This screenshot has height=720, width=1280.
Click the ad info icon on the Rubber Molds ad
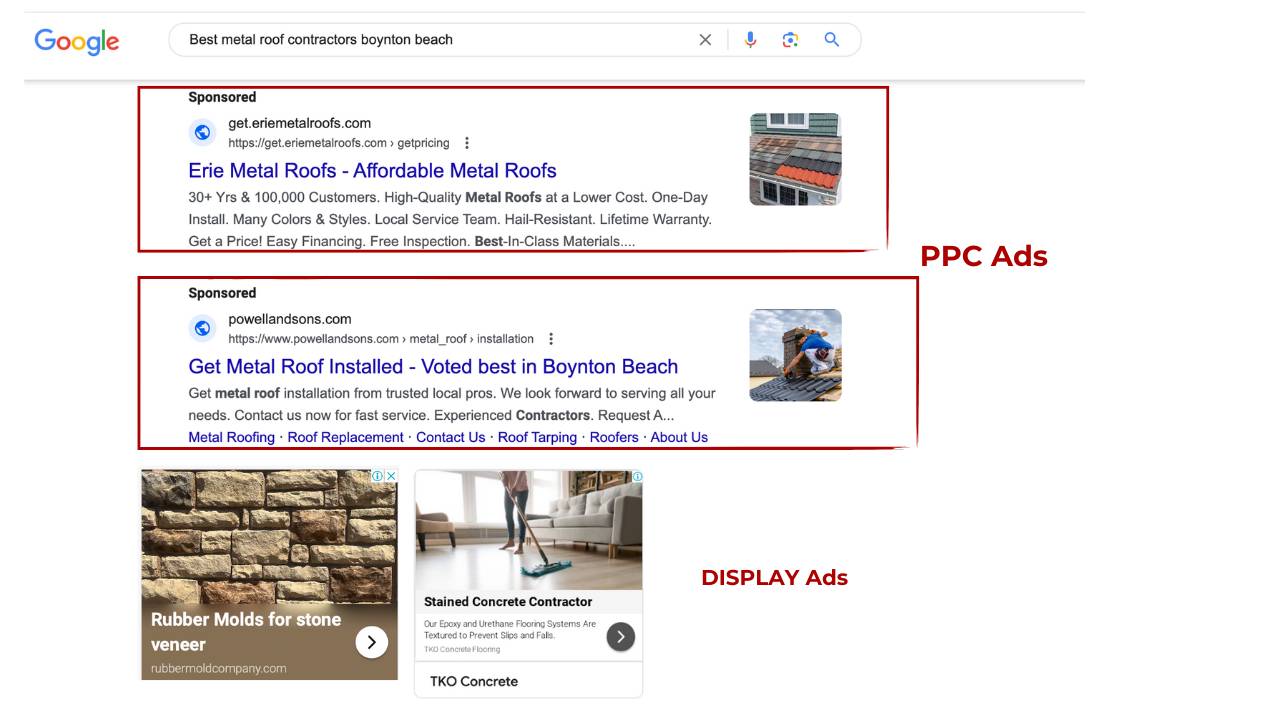[x=377, y=476]
